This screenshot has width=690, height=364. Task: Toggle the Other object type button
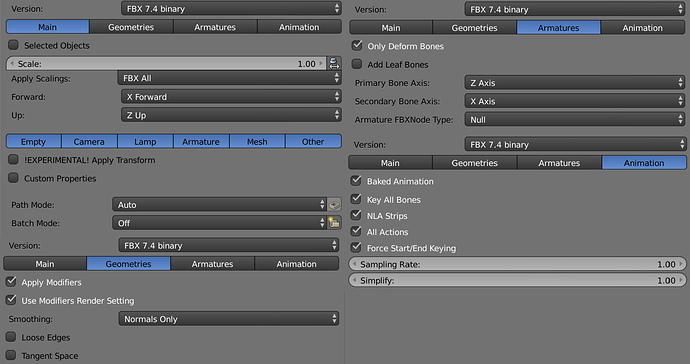click(x=313, y=141)
